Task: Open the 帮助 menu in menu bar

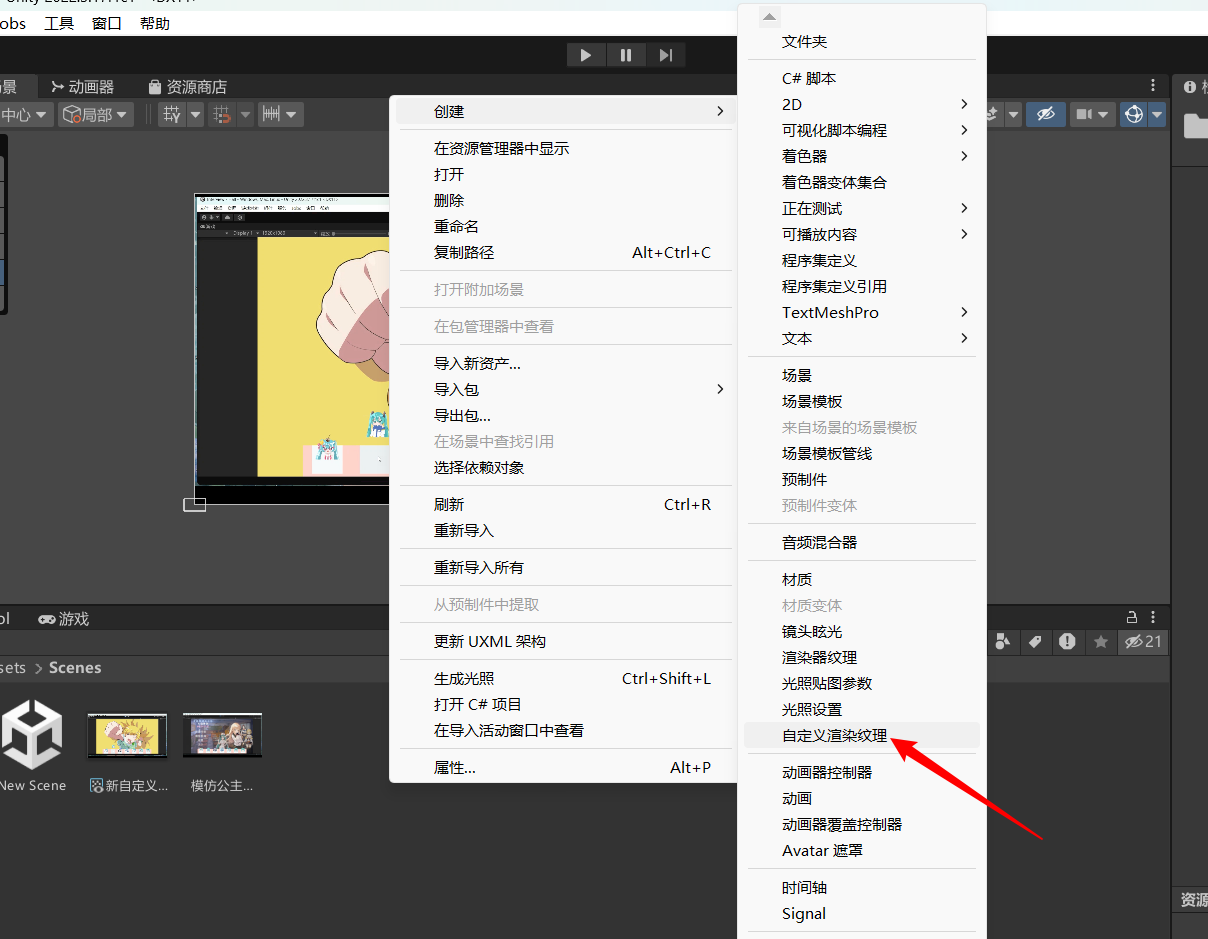Action: tap(155, 23)
